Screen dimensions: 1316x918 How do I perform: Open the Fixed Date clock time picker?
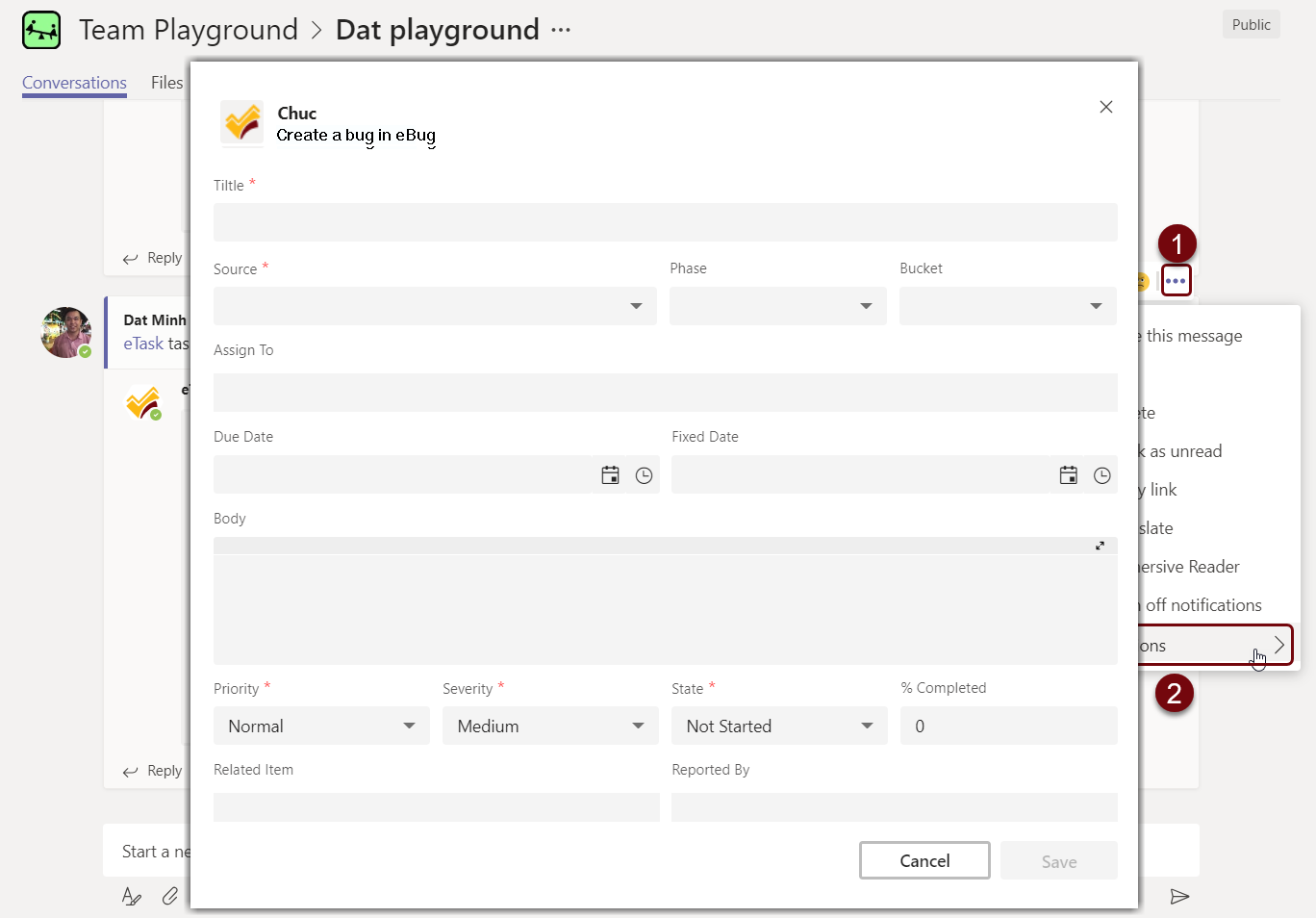click(1101, 475)
